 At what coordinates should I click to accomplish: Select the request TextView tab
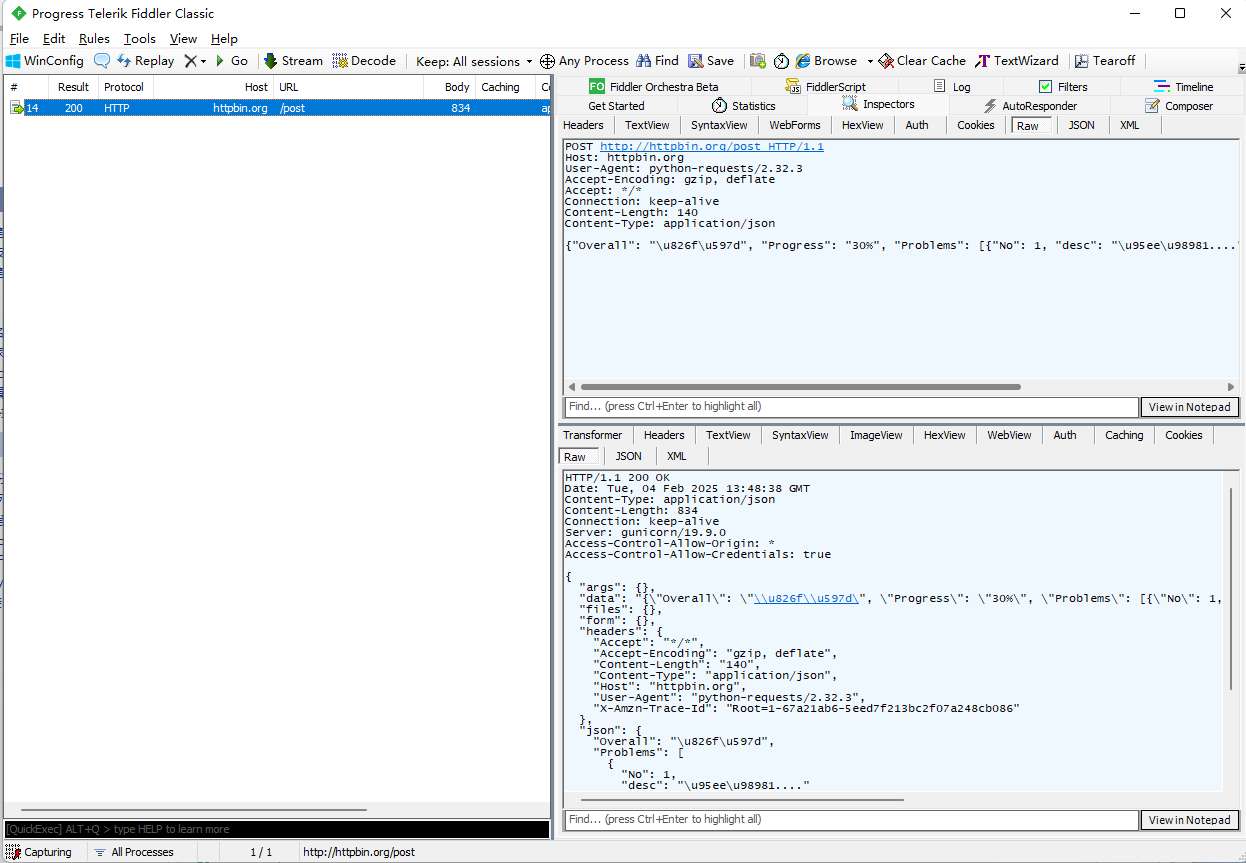tap(647, 125)
